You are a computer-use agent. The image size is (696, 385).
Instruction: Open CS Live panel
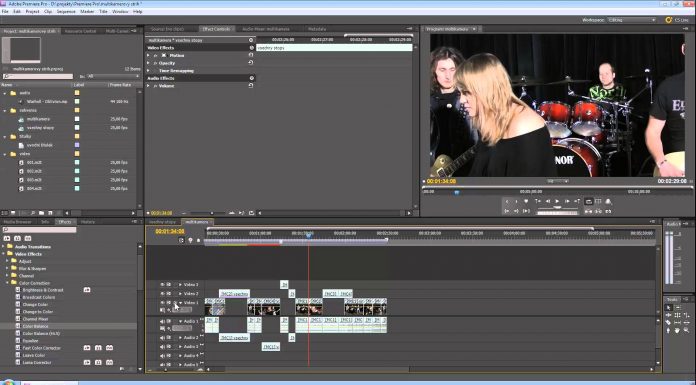(x=677, y=20)
